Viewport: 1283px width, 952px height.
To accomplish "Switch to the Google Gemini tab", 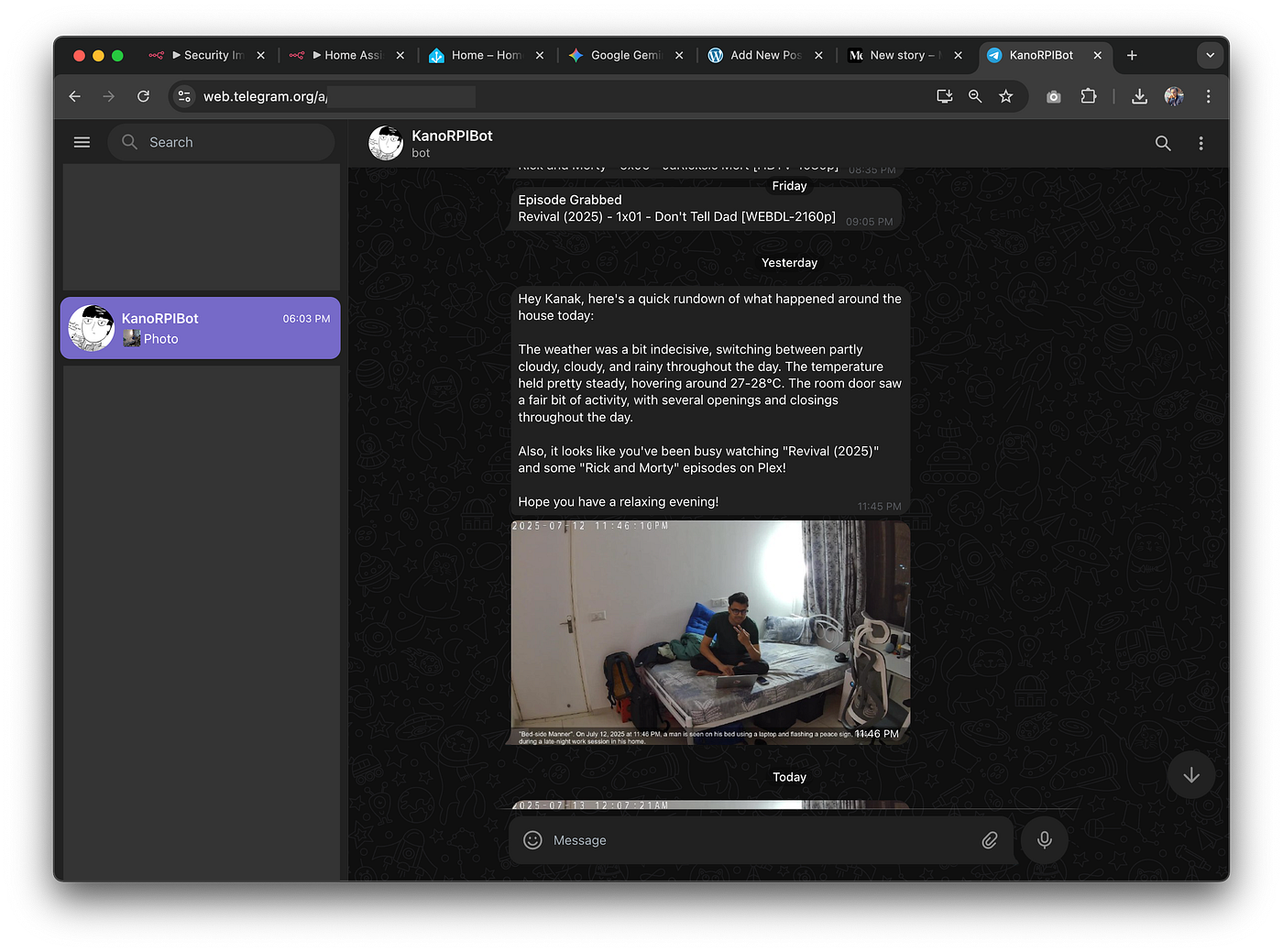I will [x=625, y=55].
